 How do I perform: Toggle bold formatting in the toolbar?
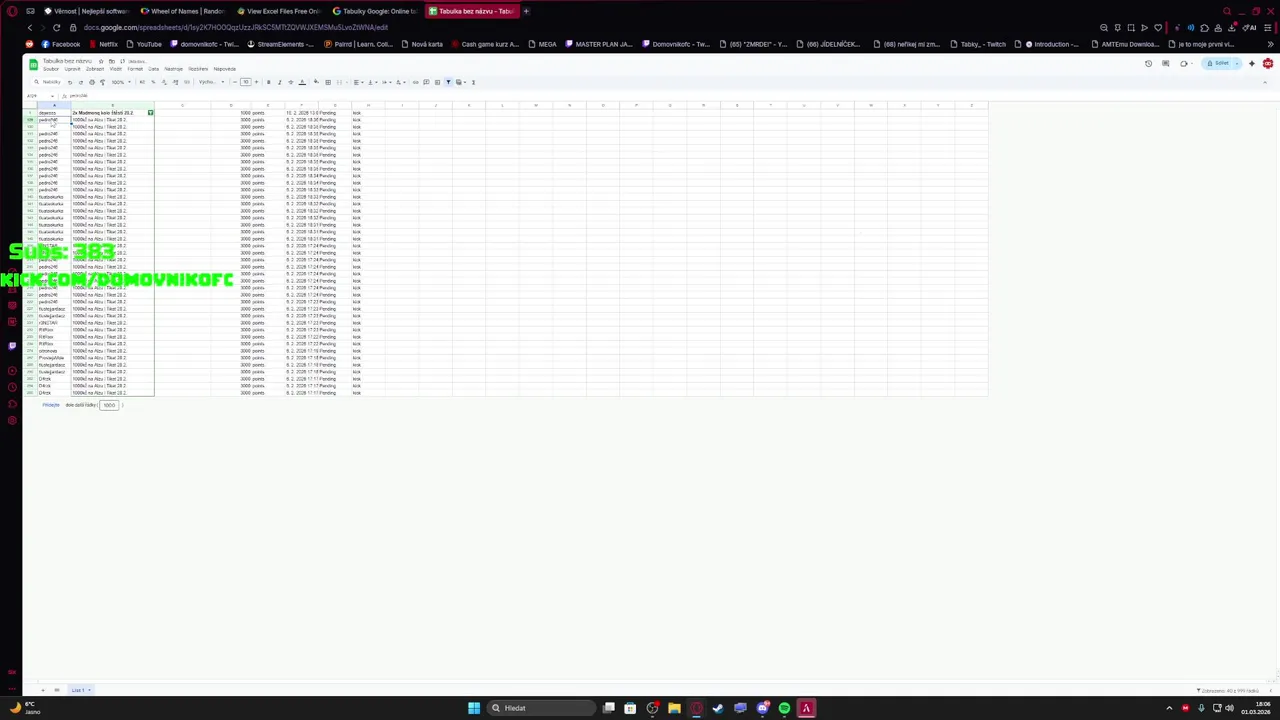click(268, 82)
